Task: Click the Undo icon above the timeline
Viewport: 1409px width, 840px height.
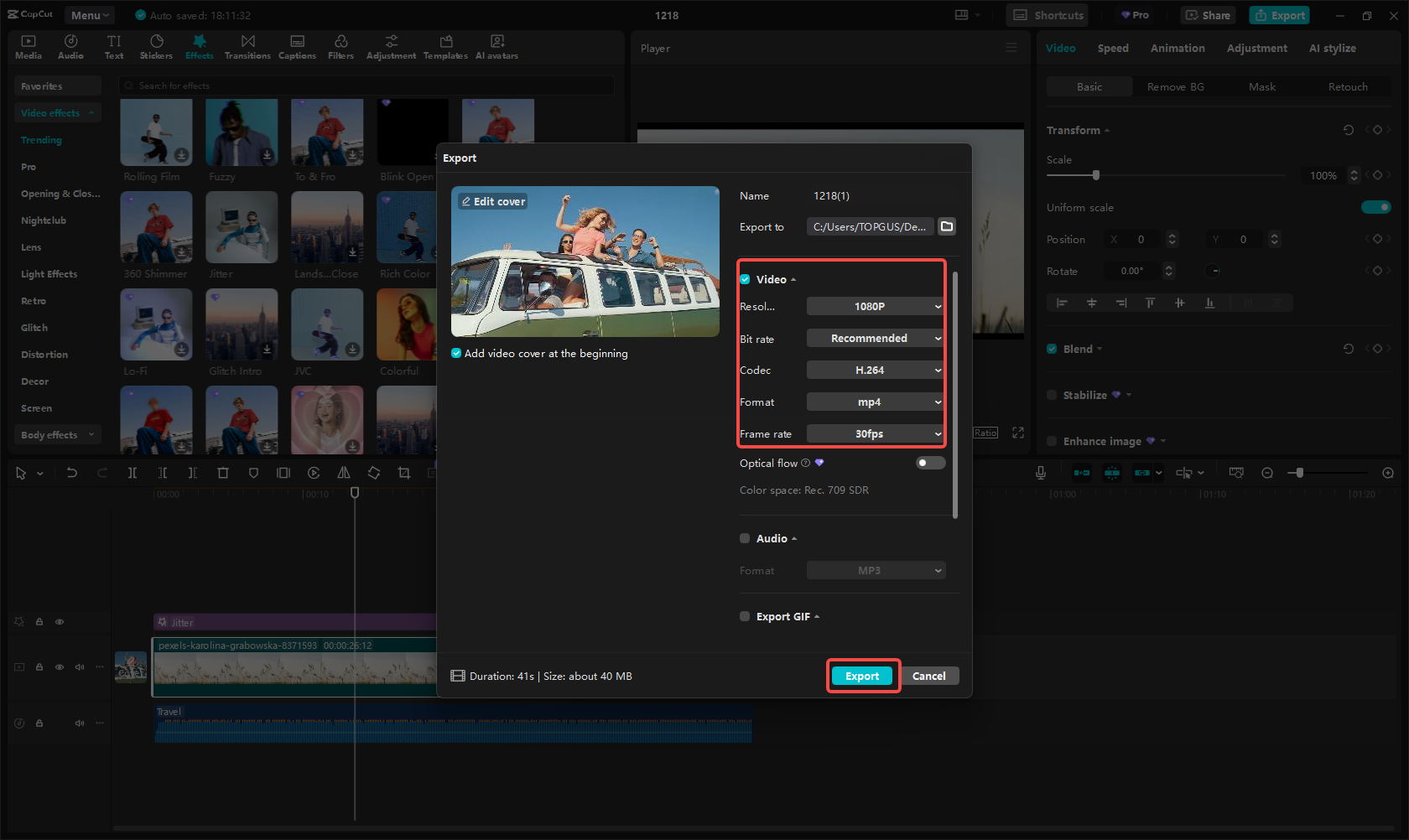Action: point(72,472)
